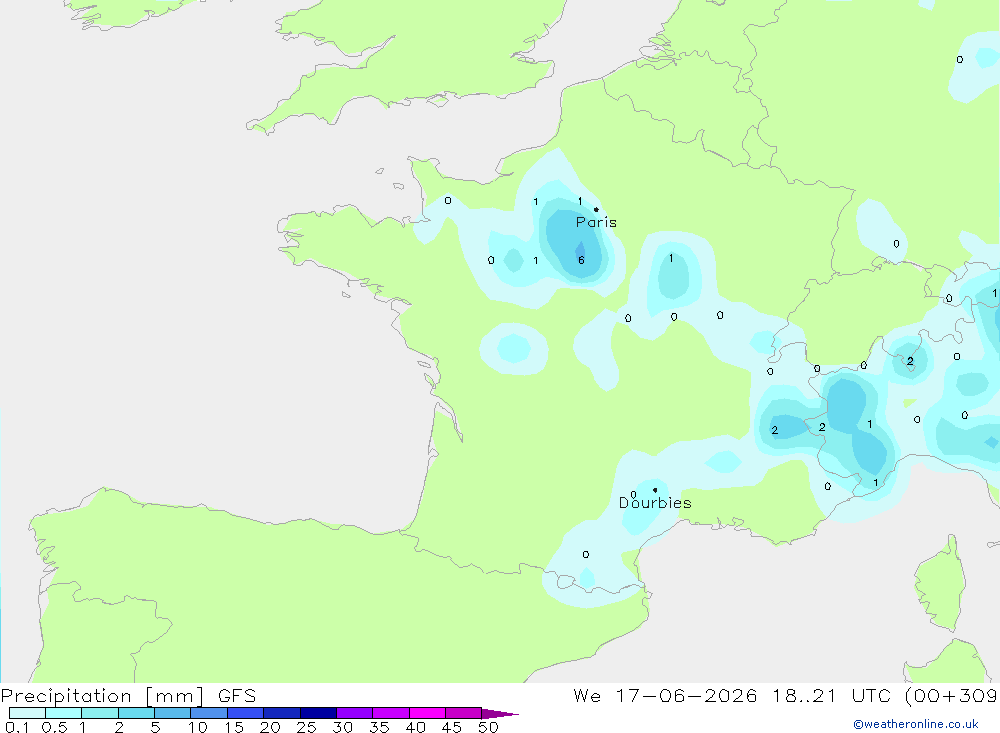
Task: Pick the 0.5–1 mm legend color swatch
Action: coord(64,713)
